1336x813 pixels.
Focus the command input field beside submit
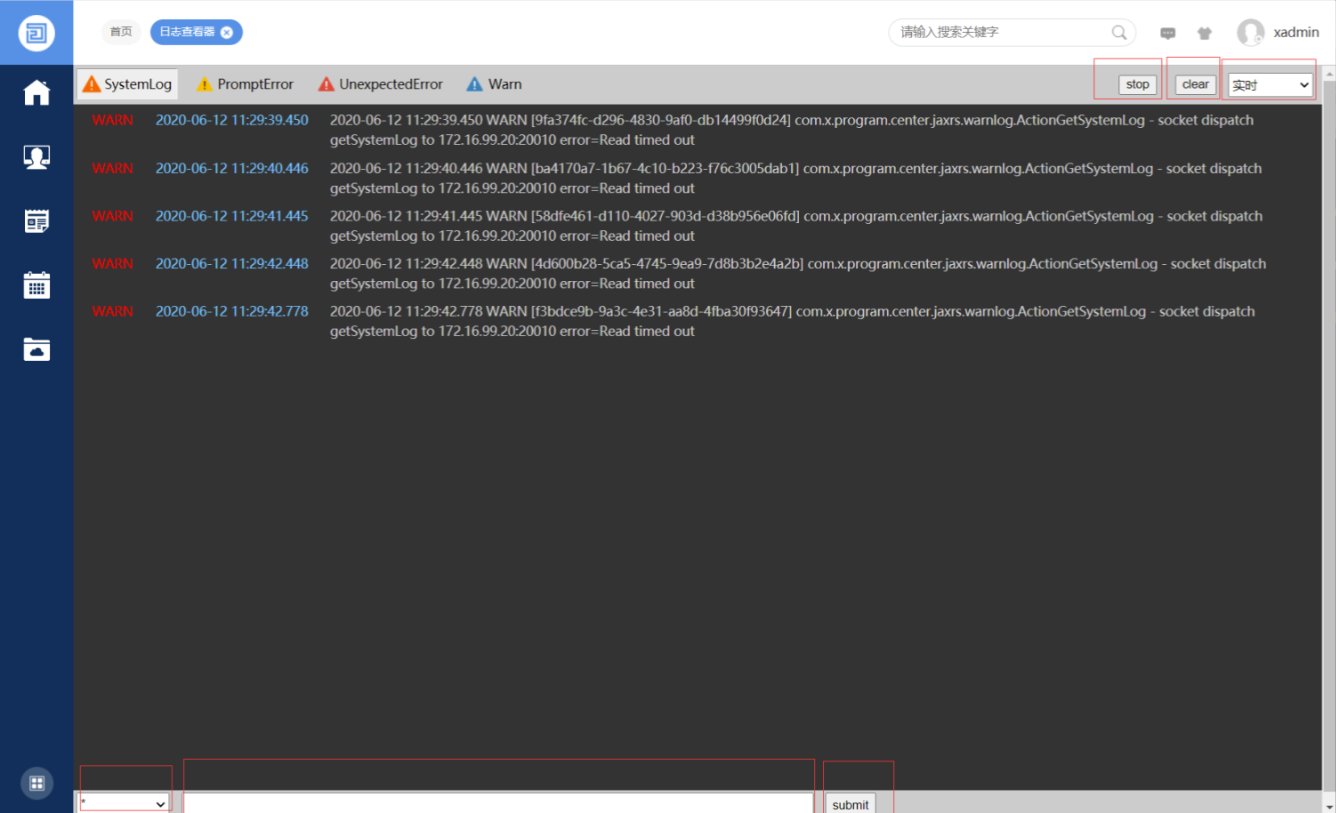point(498,803)
